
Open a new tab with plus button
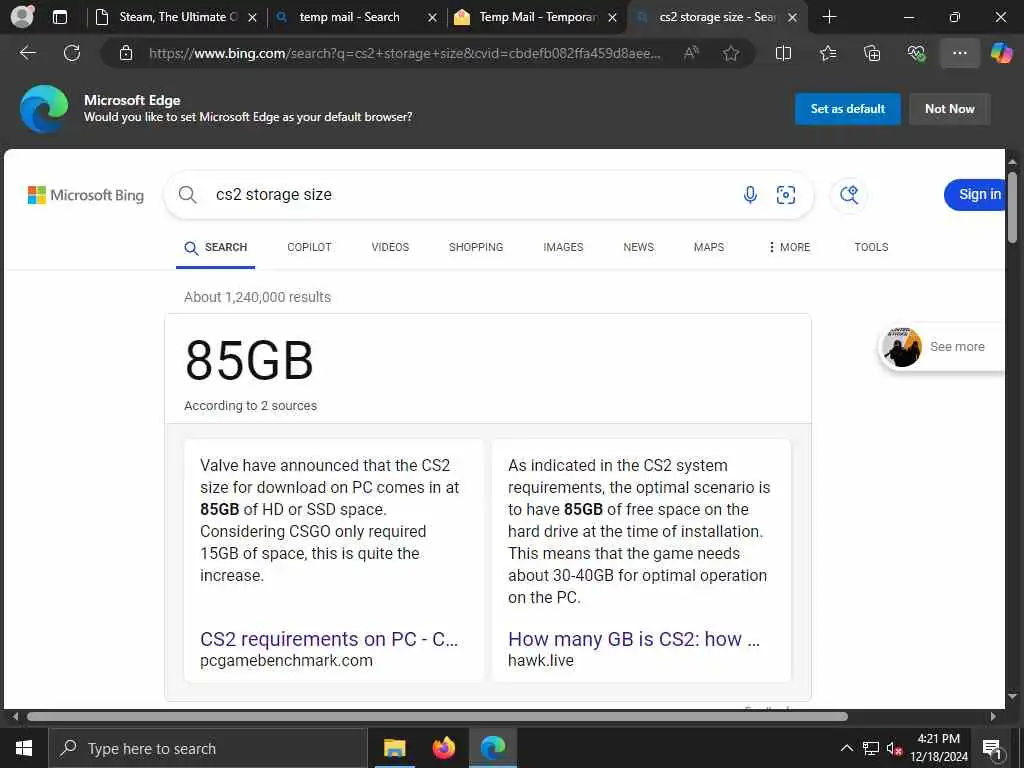point(829,17)
